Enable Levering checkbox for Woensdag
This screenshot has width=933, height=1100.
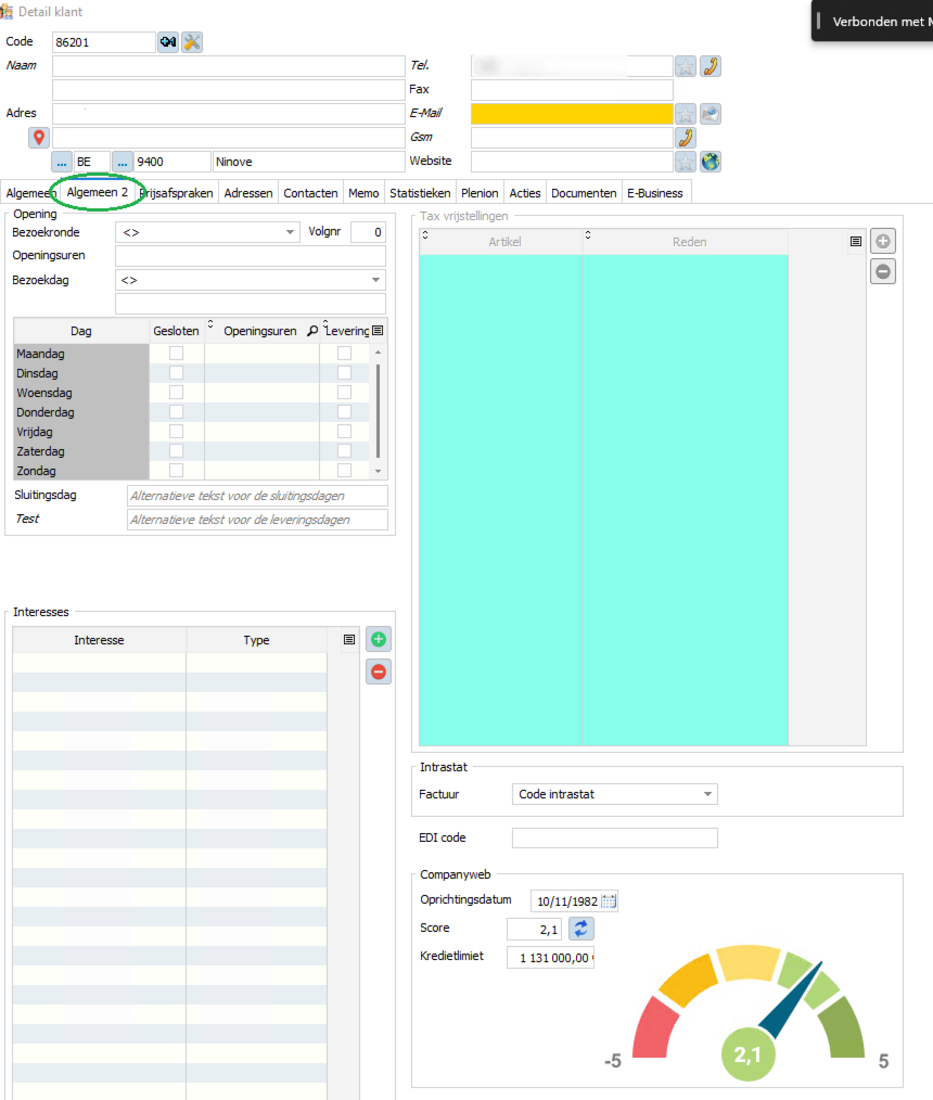344,393
